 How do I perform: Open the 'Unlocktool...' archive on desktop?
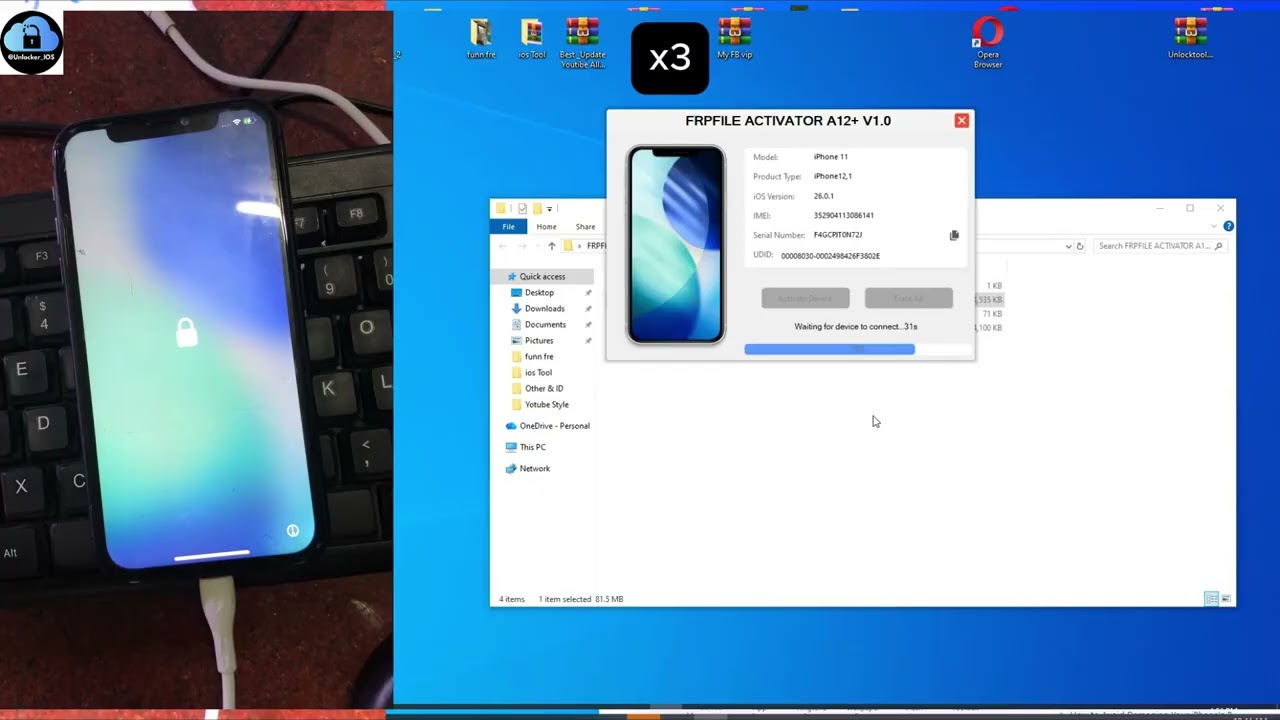point(1190,39)
